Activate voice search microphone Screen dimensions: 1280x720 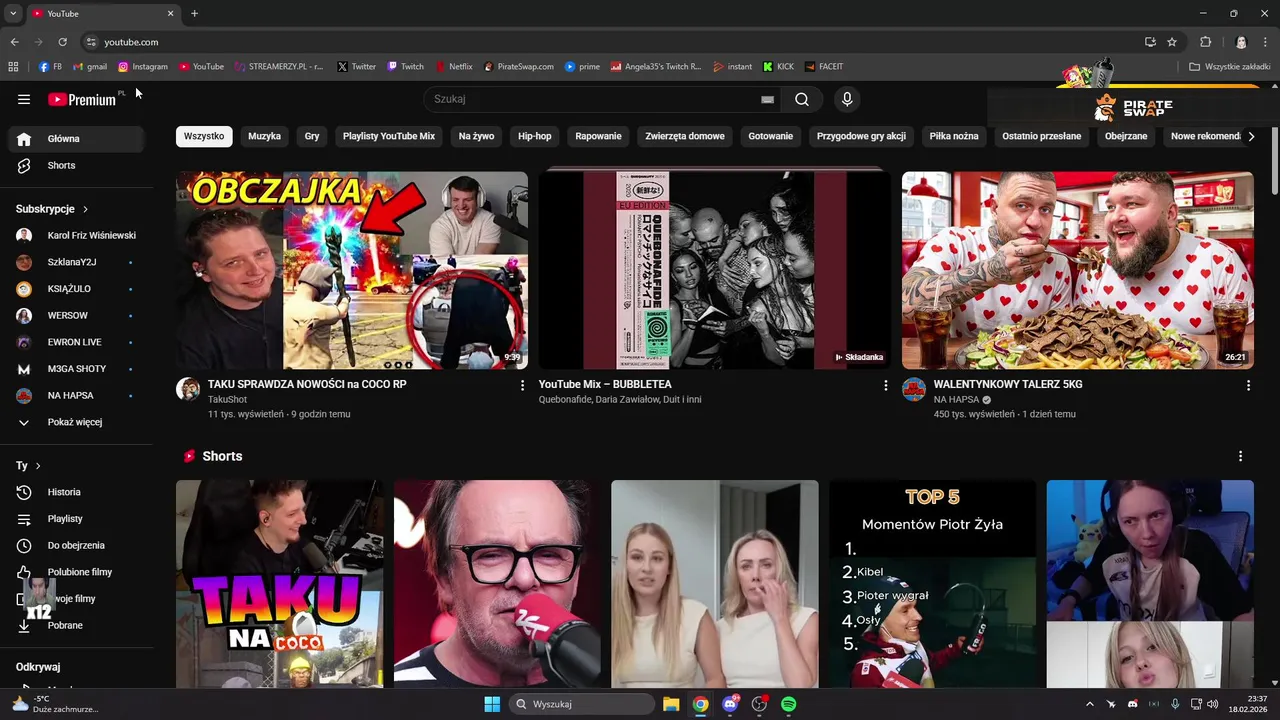point(847,99)
